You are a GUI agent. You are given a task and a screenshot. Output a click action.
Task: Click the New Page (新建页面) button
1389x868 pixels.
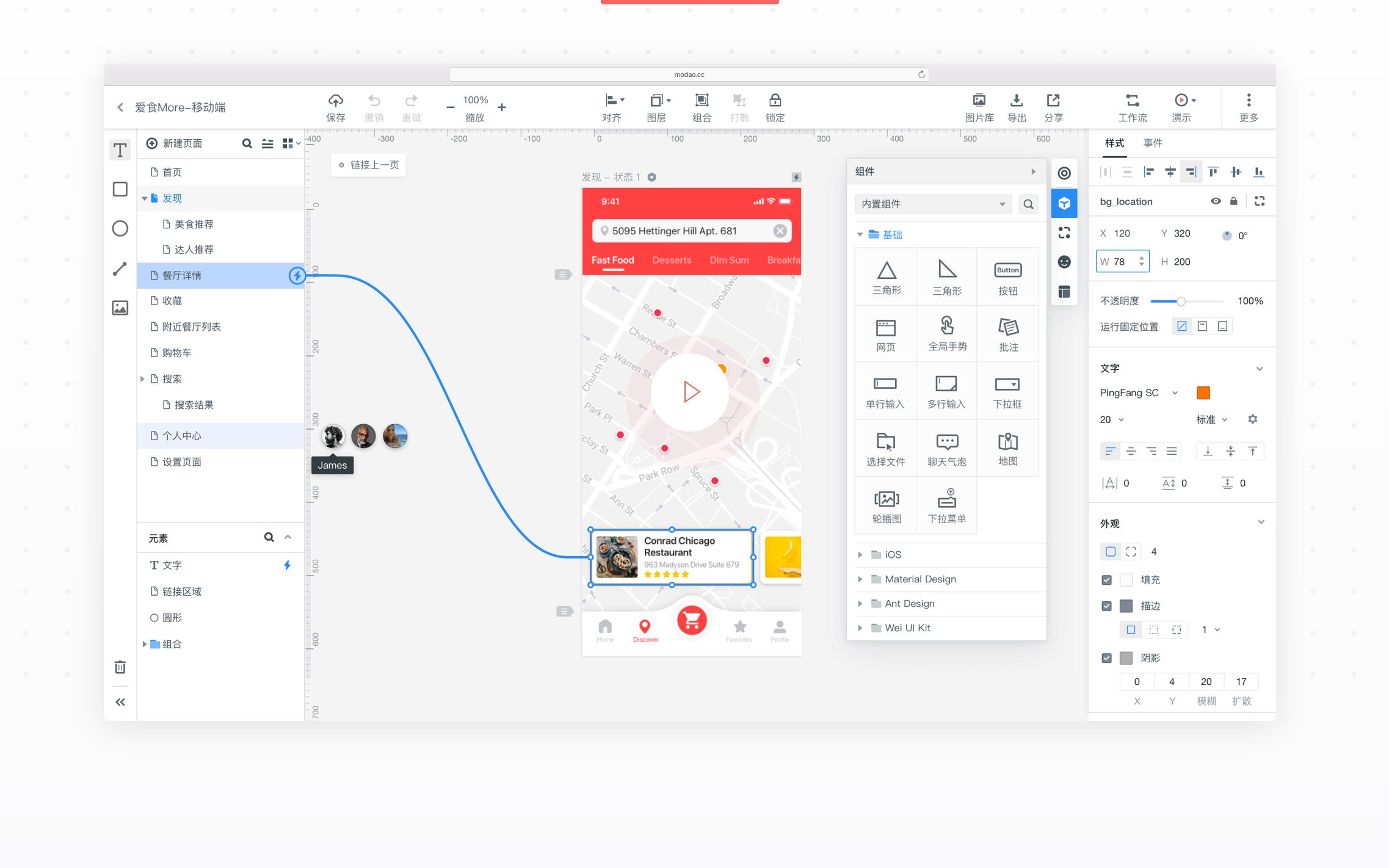pos(176,143)
